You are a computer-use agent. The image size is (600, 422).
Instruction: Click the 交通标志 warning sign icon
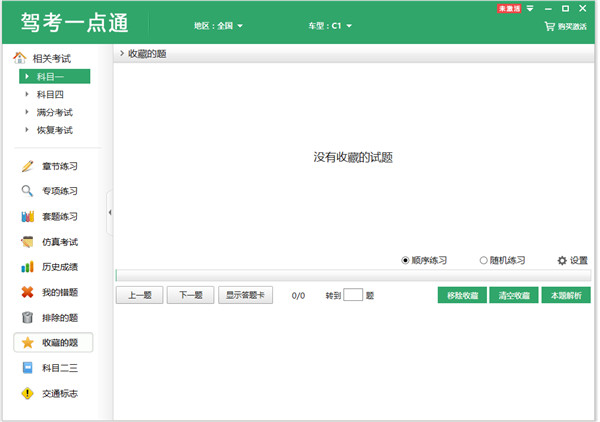click(28, 394)
